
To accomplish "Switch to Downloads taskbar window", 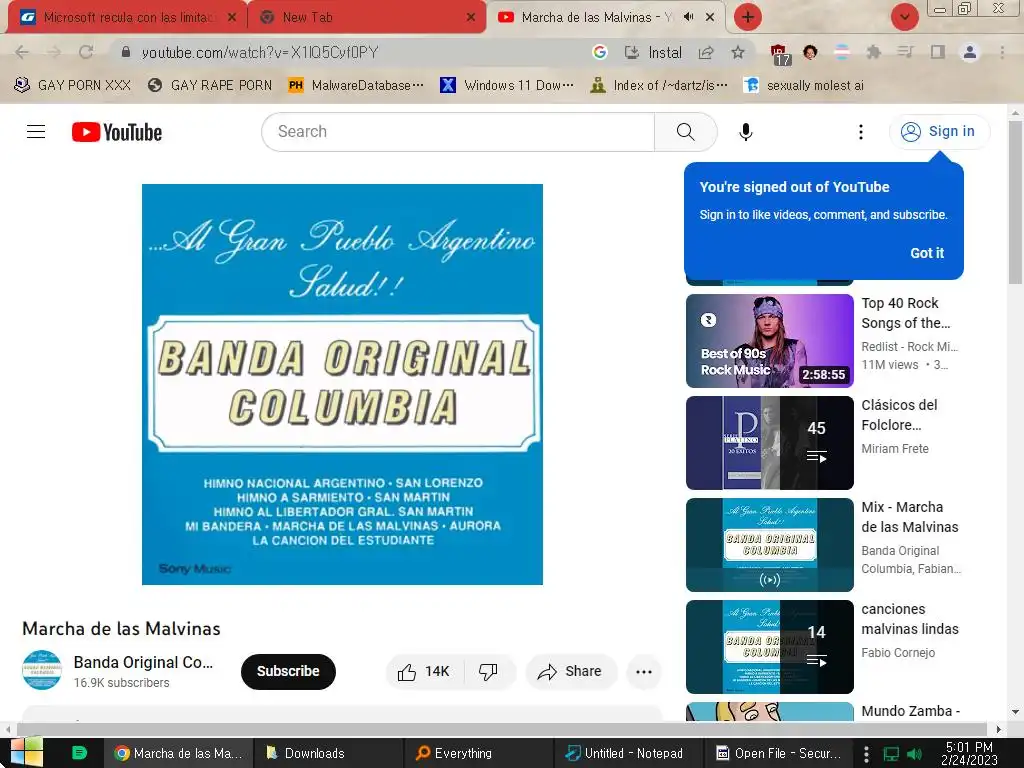I will pos(328,753).
